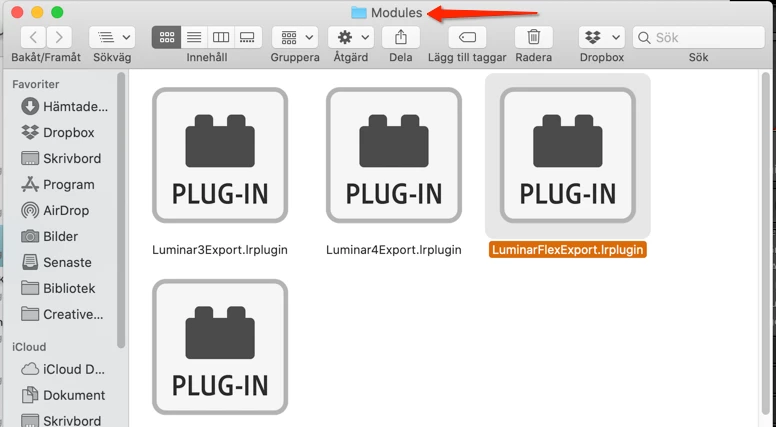The width and height of the screenshot is (776, 427).
Task: Click the Dela share icon
Action: (401, 37)
